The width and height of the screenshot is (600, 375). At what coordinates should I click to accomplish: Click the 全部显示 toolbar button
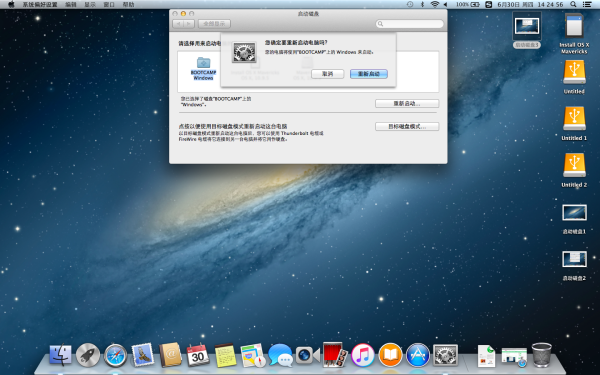click(214, 24)
